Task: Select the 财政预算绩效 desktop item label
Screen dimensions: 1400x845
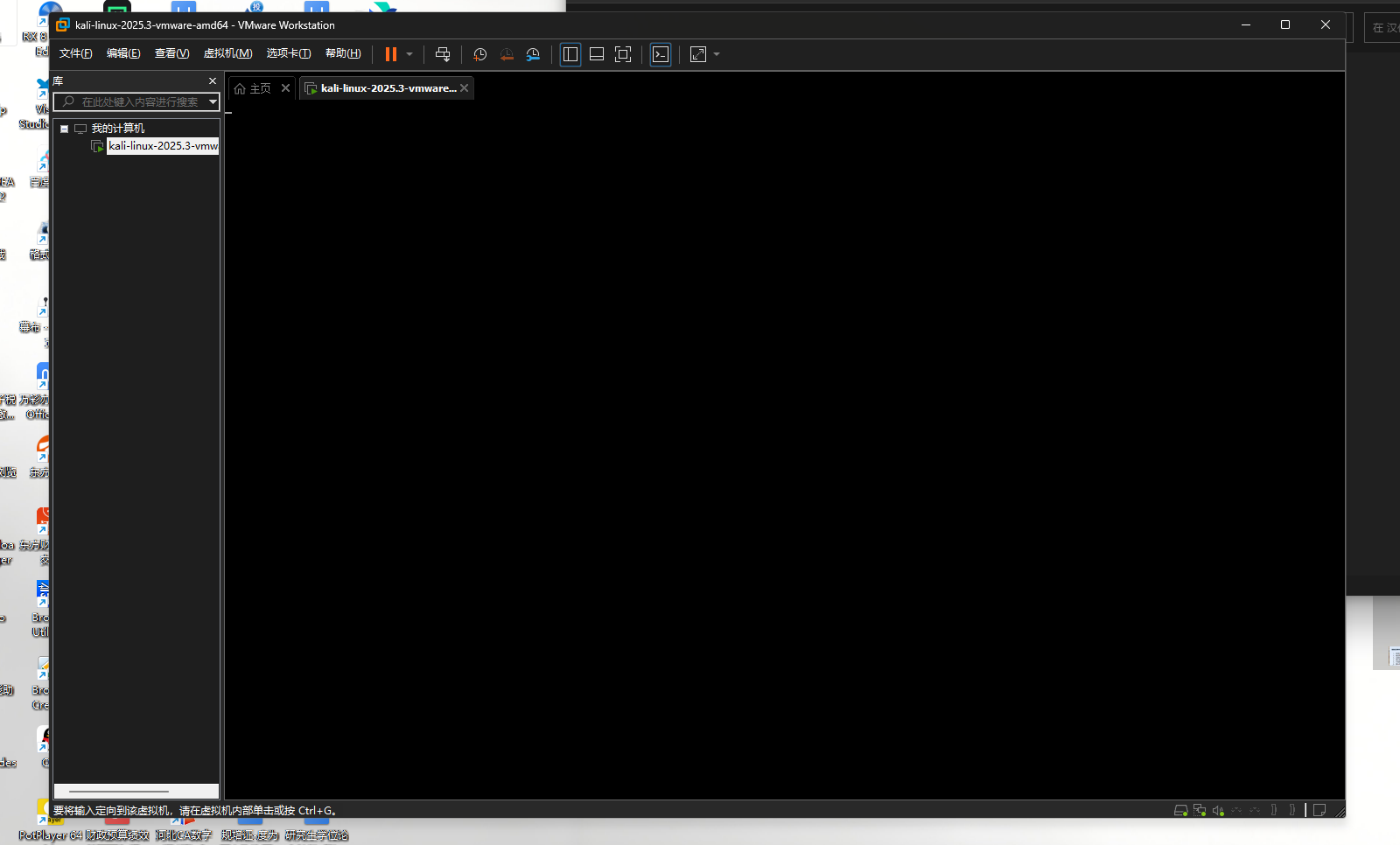Action: coord(117,835)
